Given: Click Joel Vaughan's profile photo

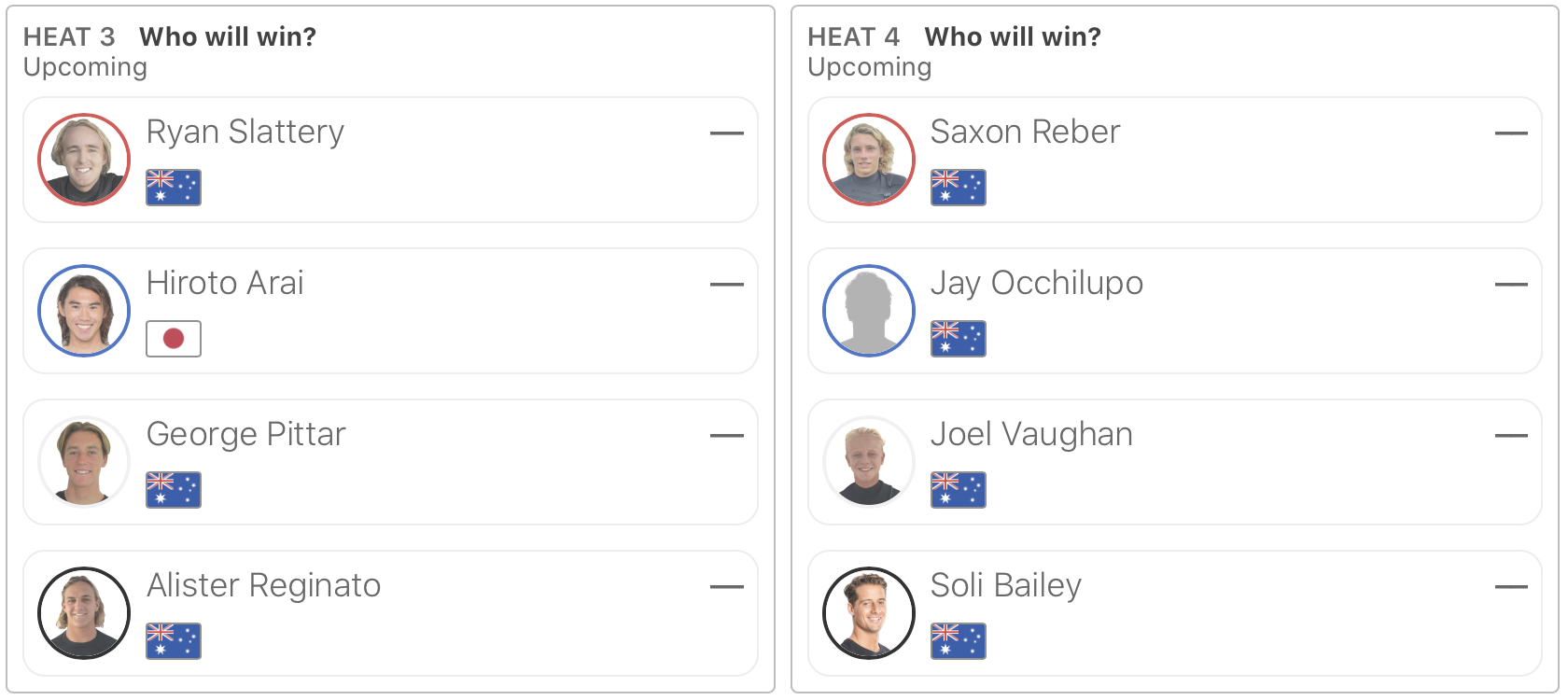Looking at the screenshot, I should click(x=869, y=462).
